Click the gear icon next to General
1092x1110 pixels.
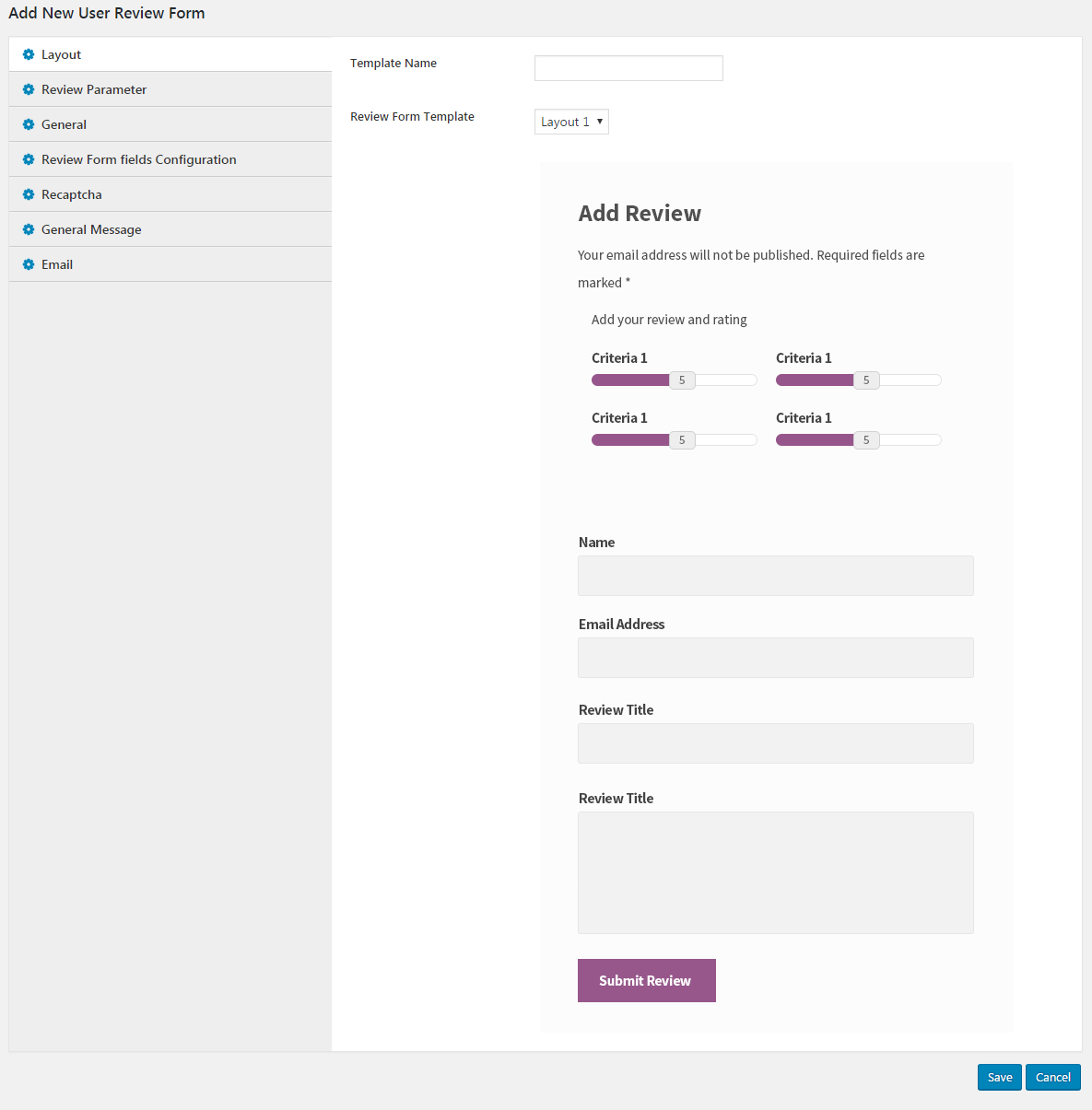tap(29, 124)
